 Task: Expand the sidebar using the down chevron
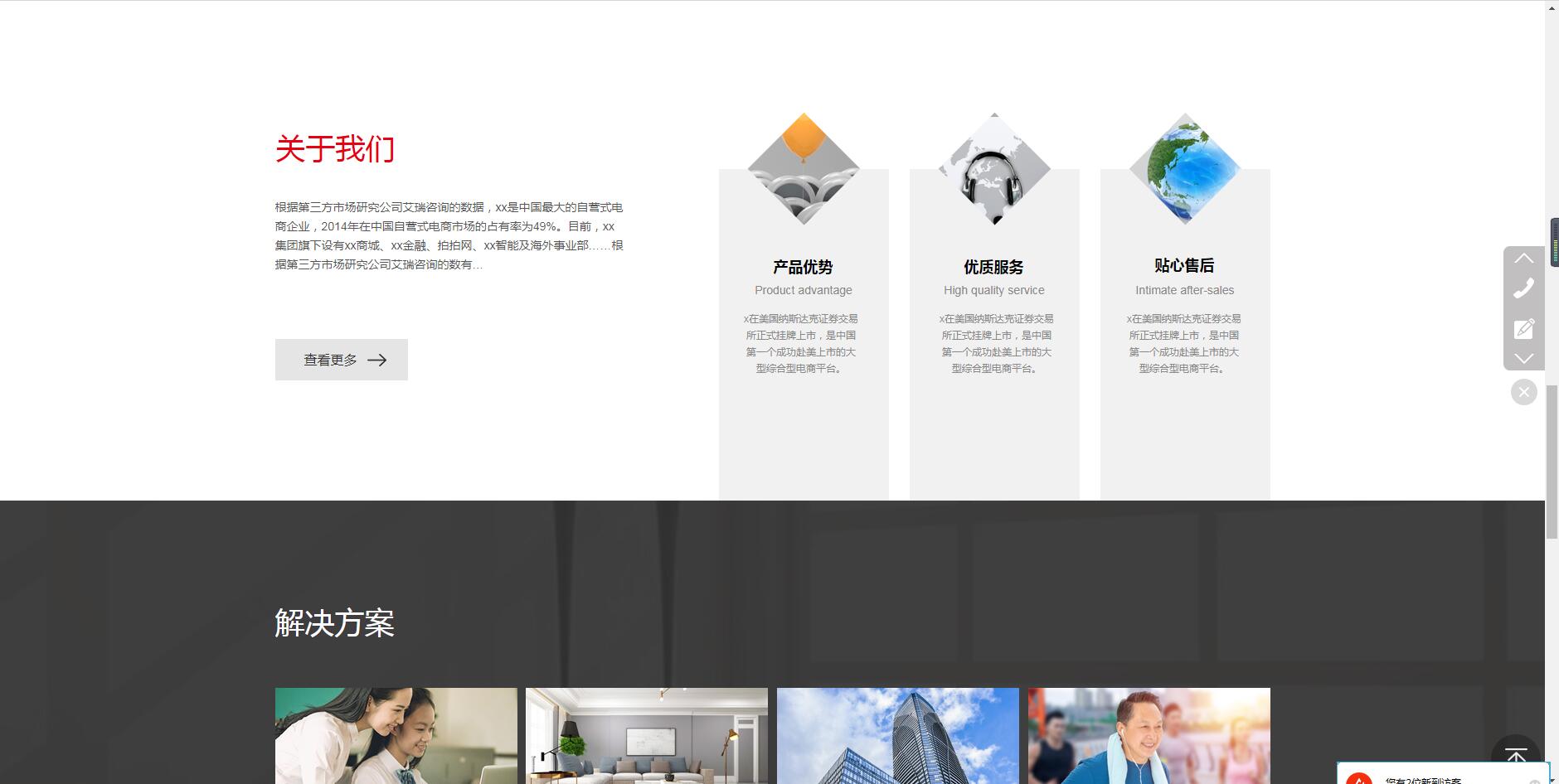coord(1523,358)
